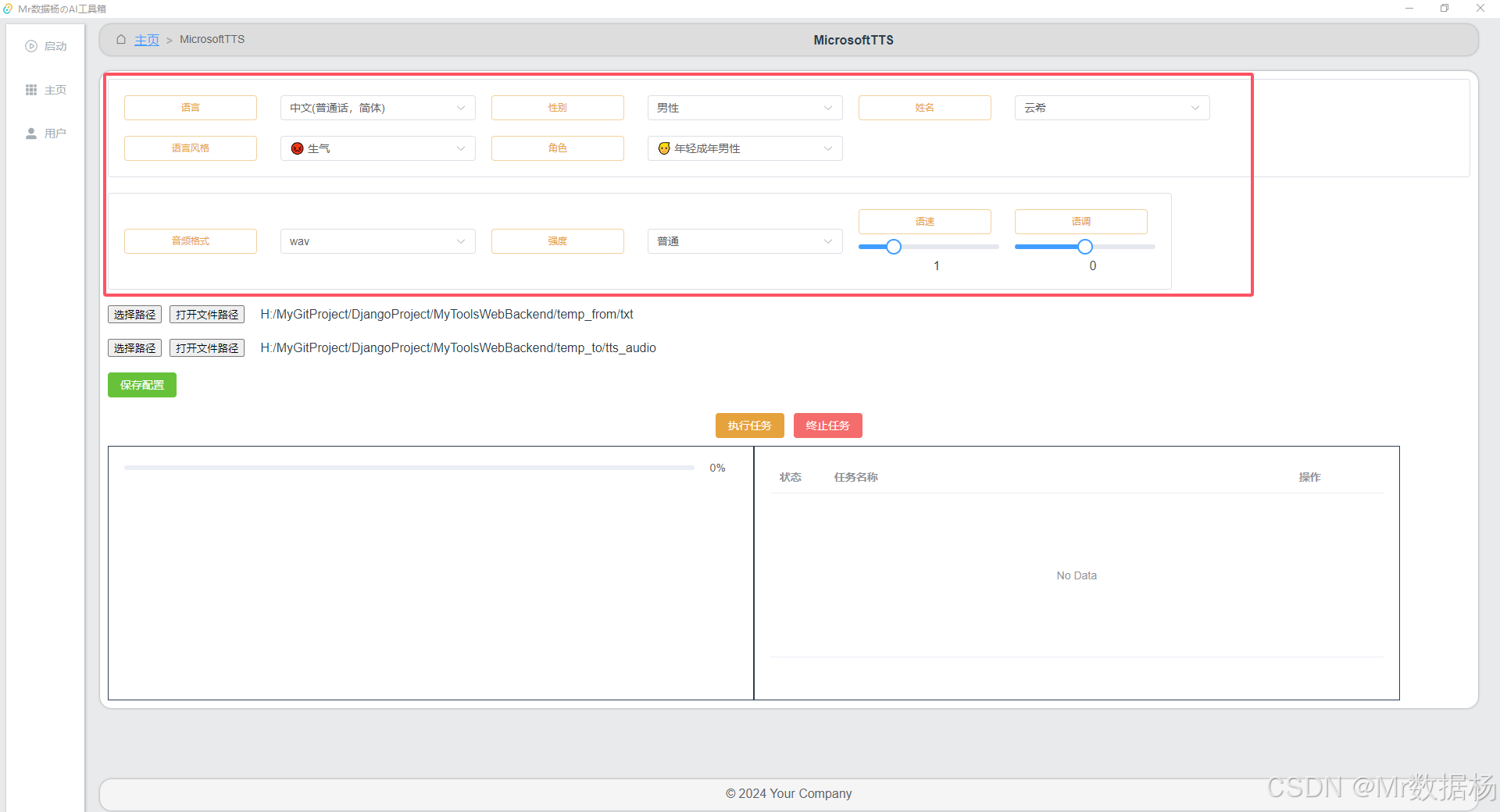The image size is (1500, 812).
Task: Click the 强度 label button
Action: (558, 241)
